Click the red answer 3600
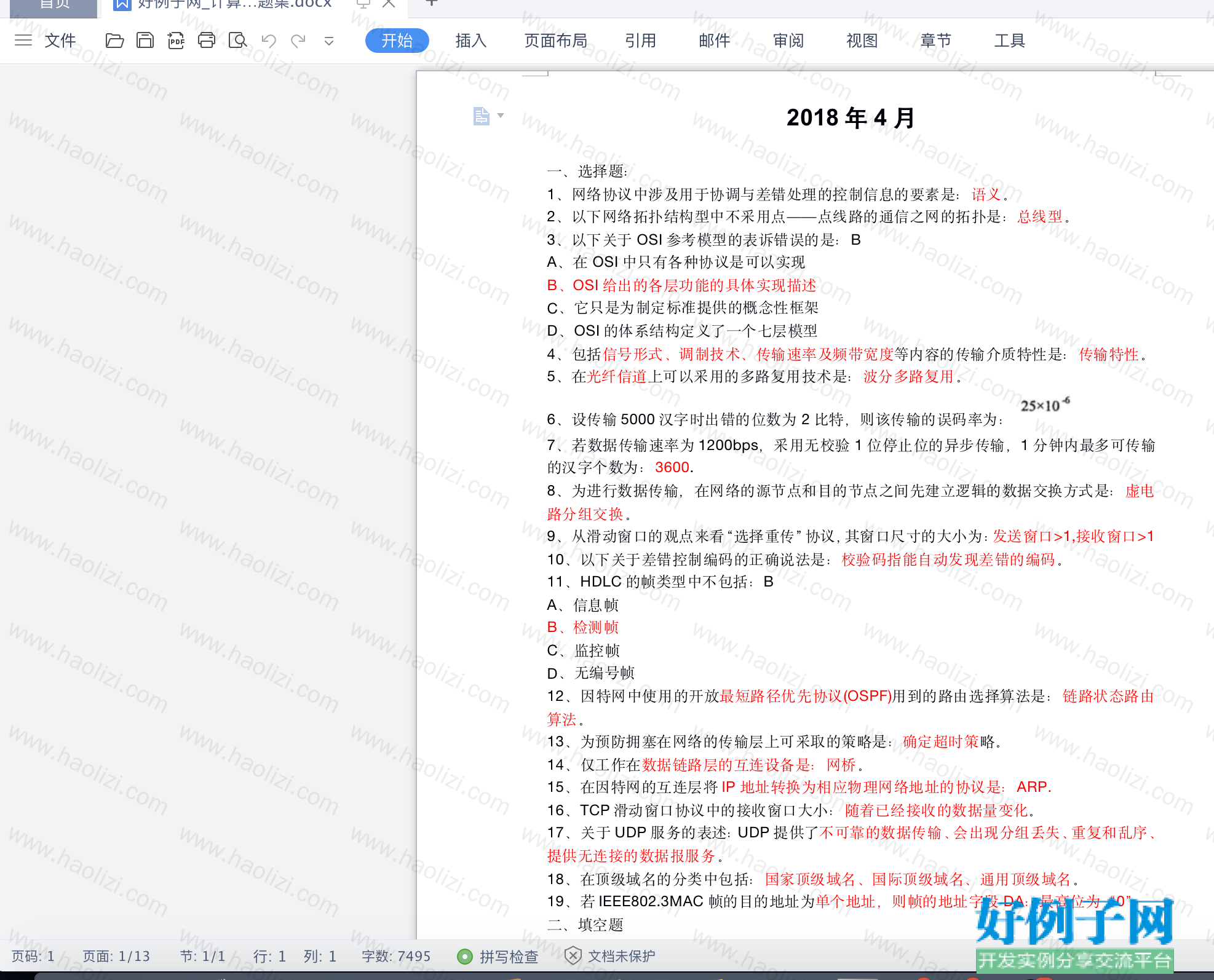The width and height of the screenshot is (1214, 980). (672, 467)
